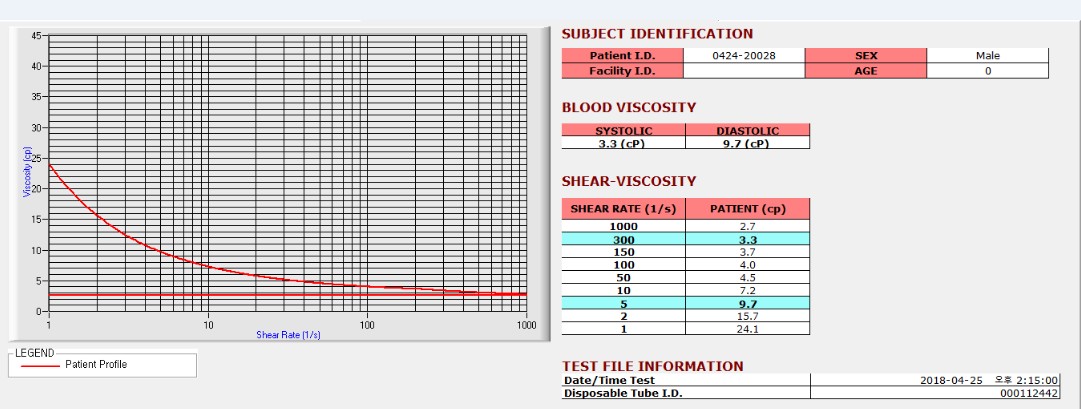
Task: Click the patient value 24.1 cell
Action: pyautogui.click(x=747, y=328)
